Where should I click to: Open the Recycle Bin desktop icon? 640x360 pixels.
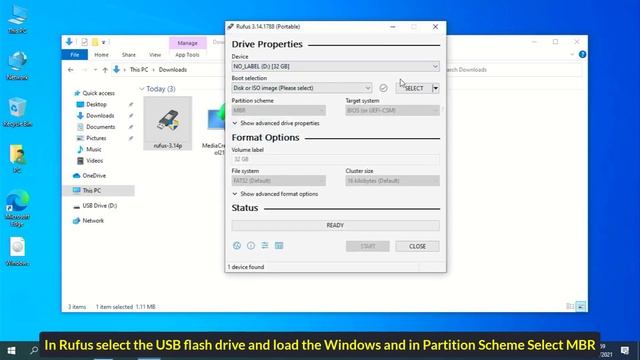pyautogui.click(x=17, y=112)
